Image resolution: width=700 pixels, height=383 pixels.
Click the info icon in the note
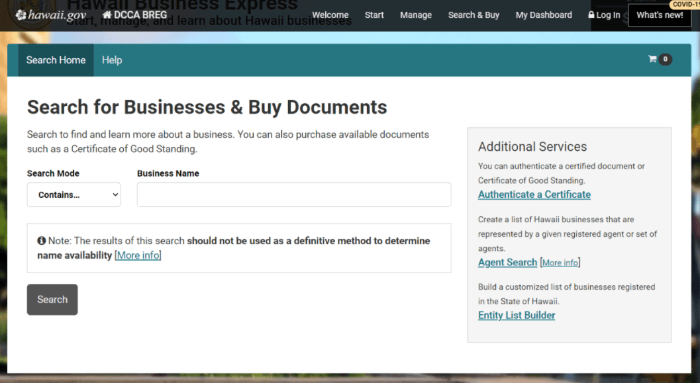(x=42, y=241)
